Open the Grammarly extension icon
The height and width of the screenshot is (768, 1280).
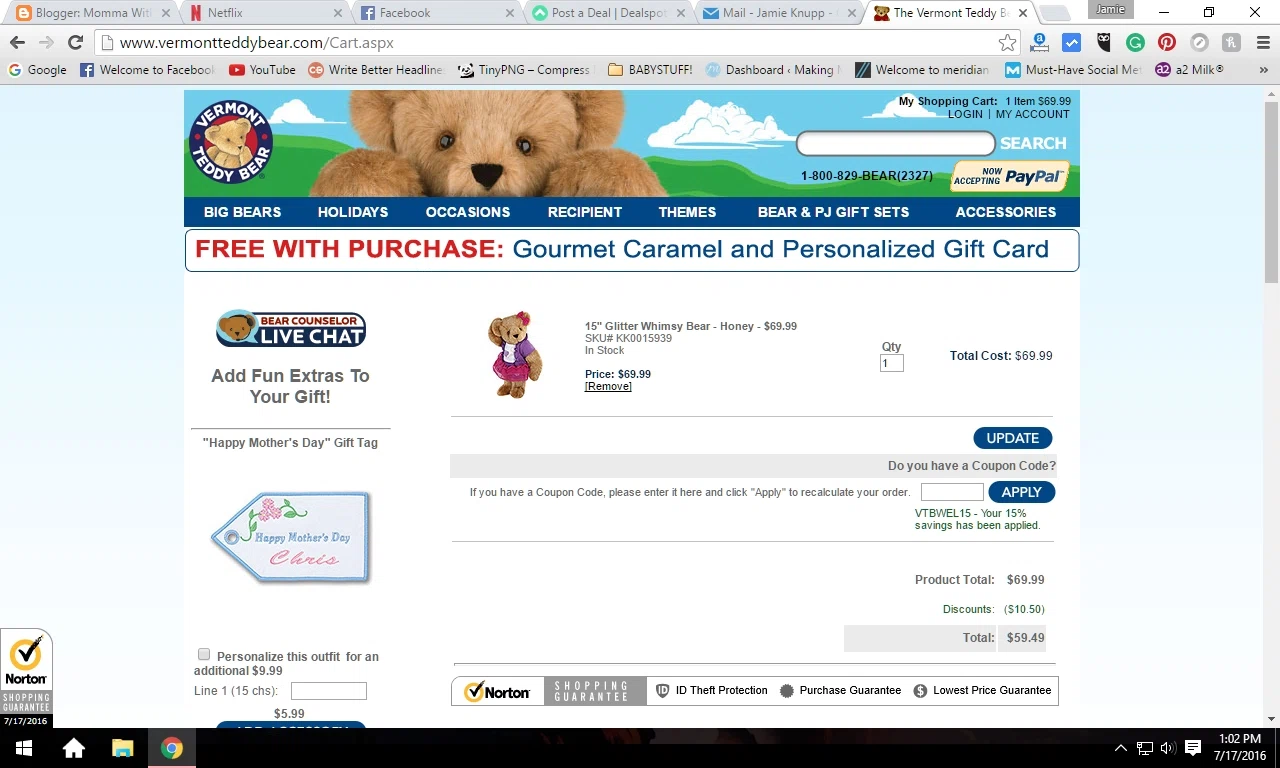1135,43
